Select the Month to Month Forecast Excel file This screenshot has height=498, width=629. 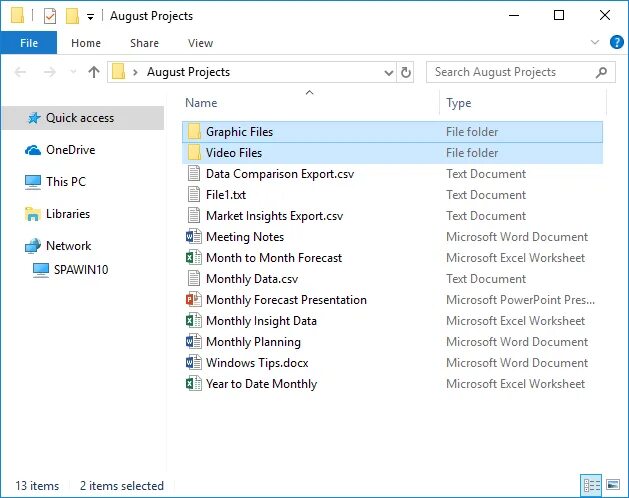tap(273, 258)
